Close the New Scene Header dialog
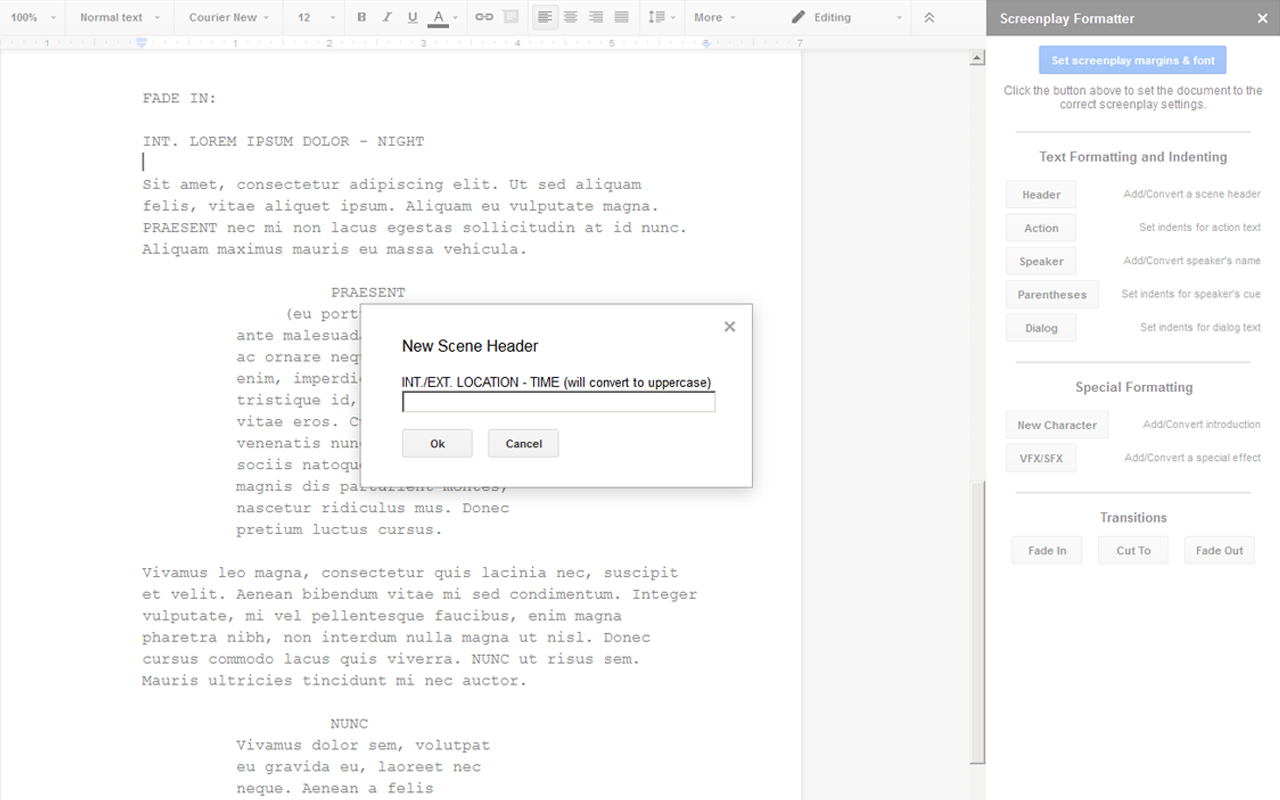 (x=730, y=326)
